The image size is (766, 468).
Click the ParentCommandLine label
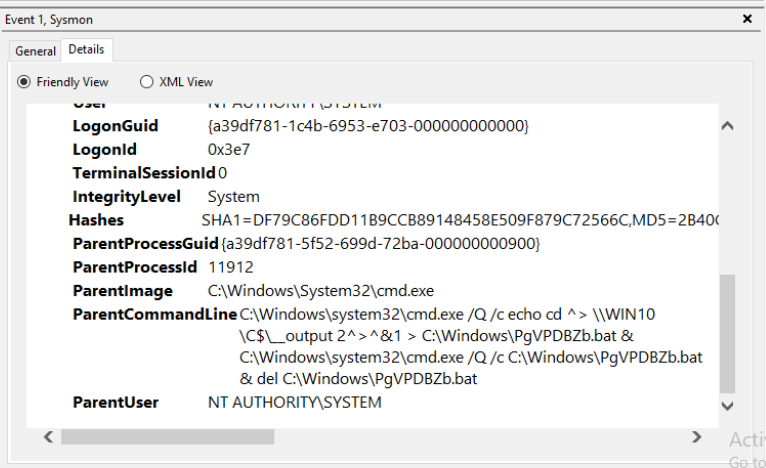[x=154, y=315]
